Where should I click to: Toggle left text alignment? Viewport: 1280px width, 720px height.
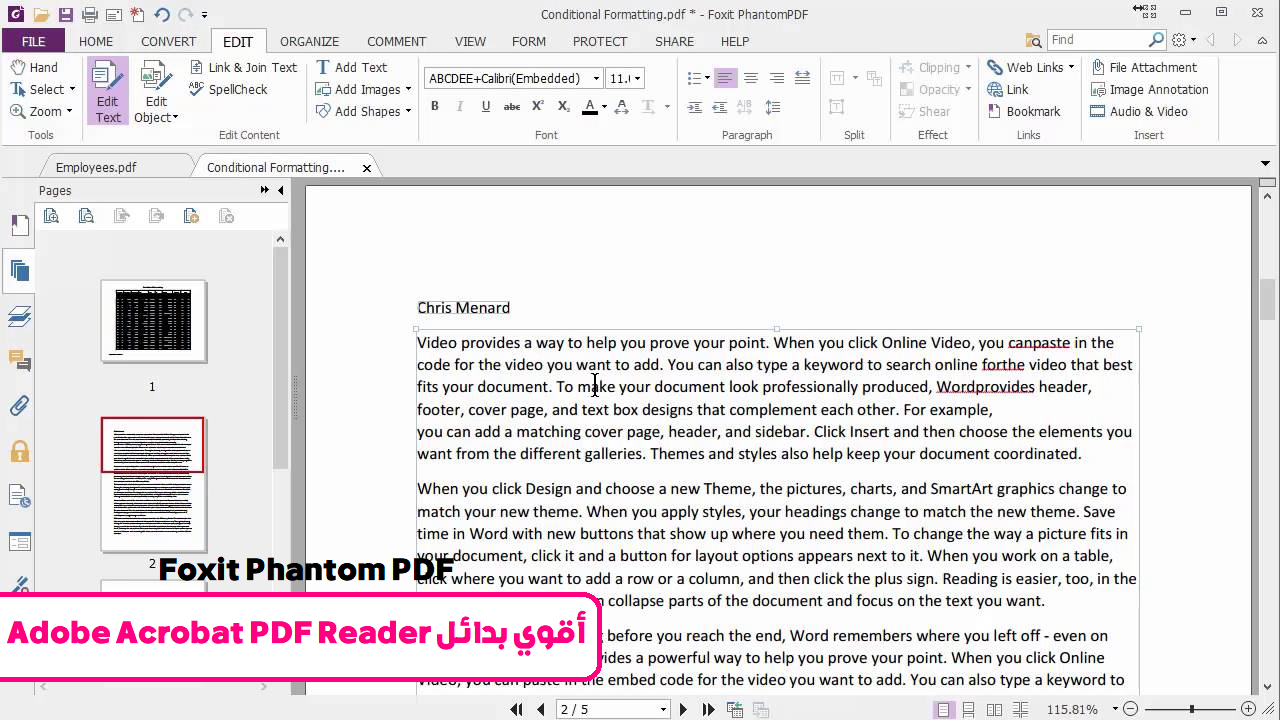(725, 78)
